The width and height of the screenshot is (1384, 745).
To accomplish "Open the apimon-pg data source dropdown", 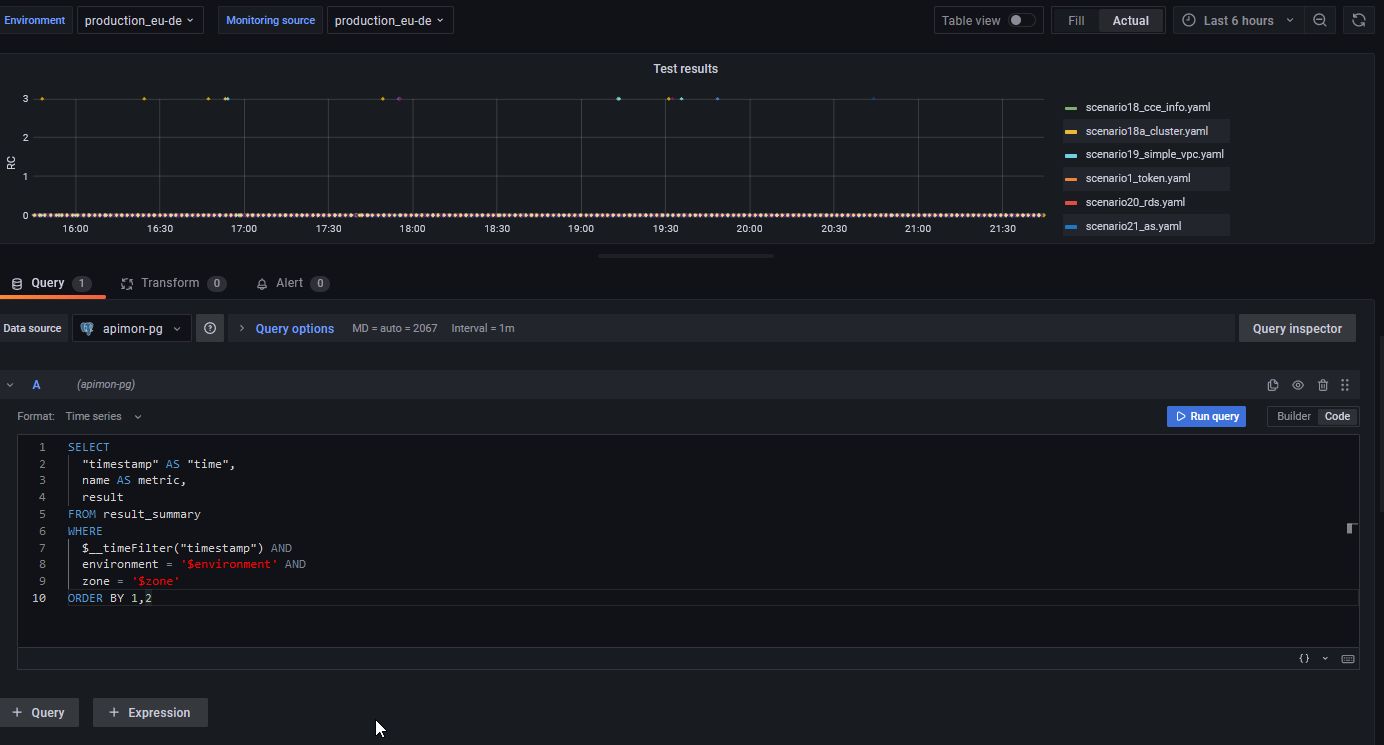I will pos(132,328).
